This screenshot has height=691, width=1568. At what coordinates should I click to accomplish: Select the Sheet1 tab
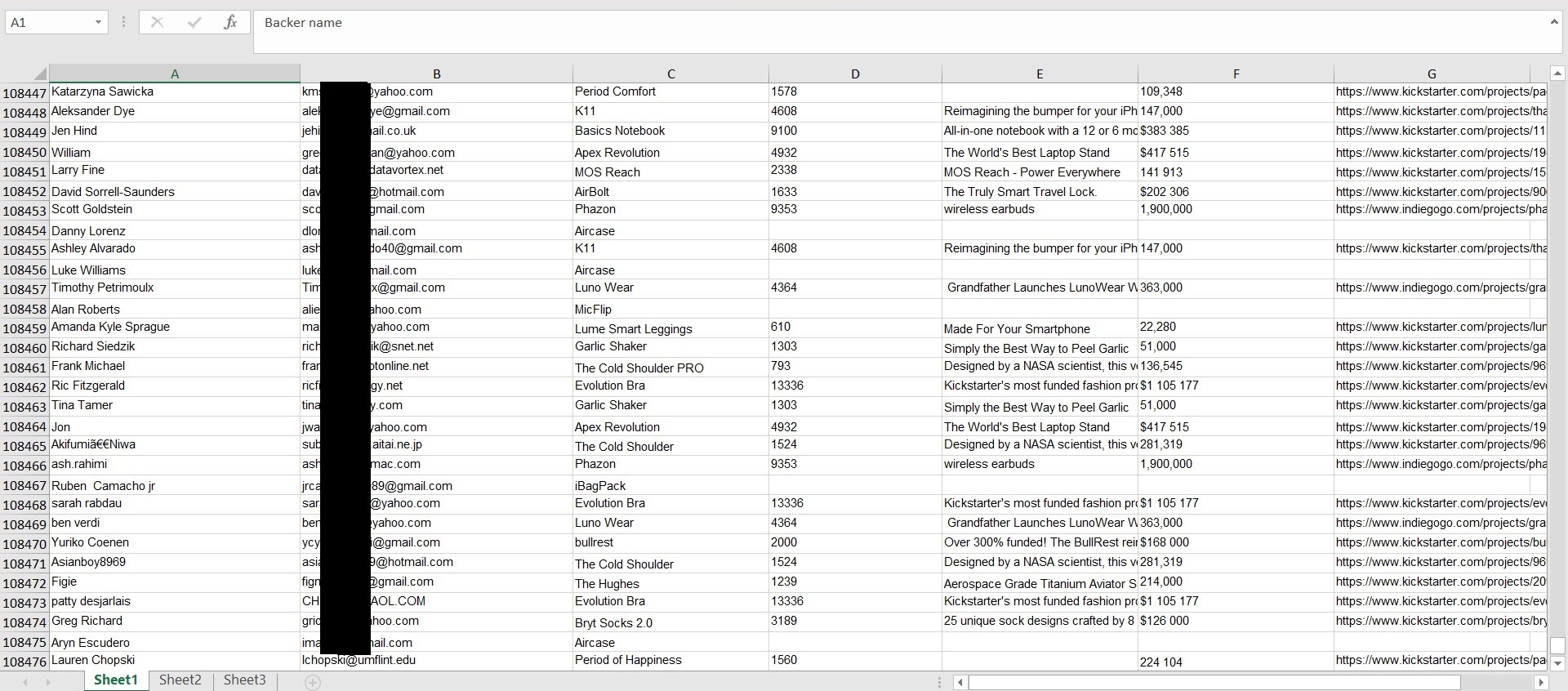coord(115,680)
